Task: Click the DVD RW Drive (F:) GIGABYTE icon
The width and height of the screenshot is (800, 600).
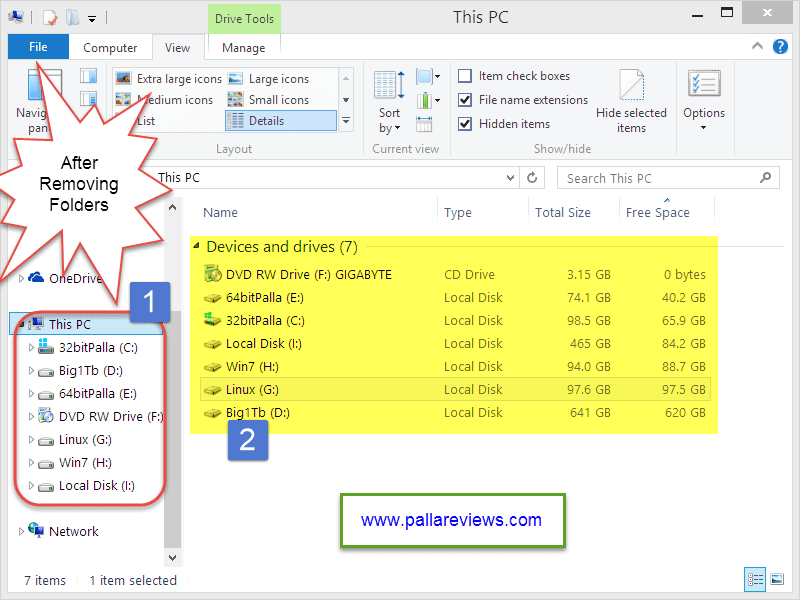Action: (x=212, y=274)
